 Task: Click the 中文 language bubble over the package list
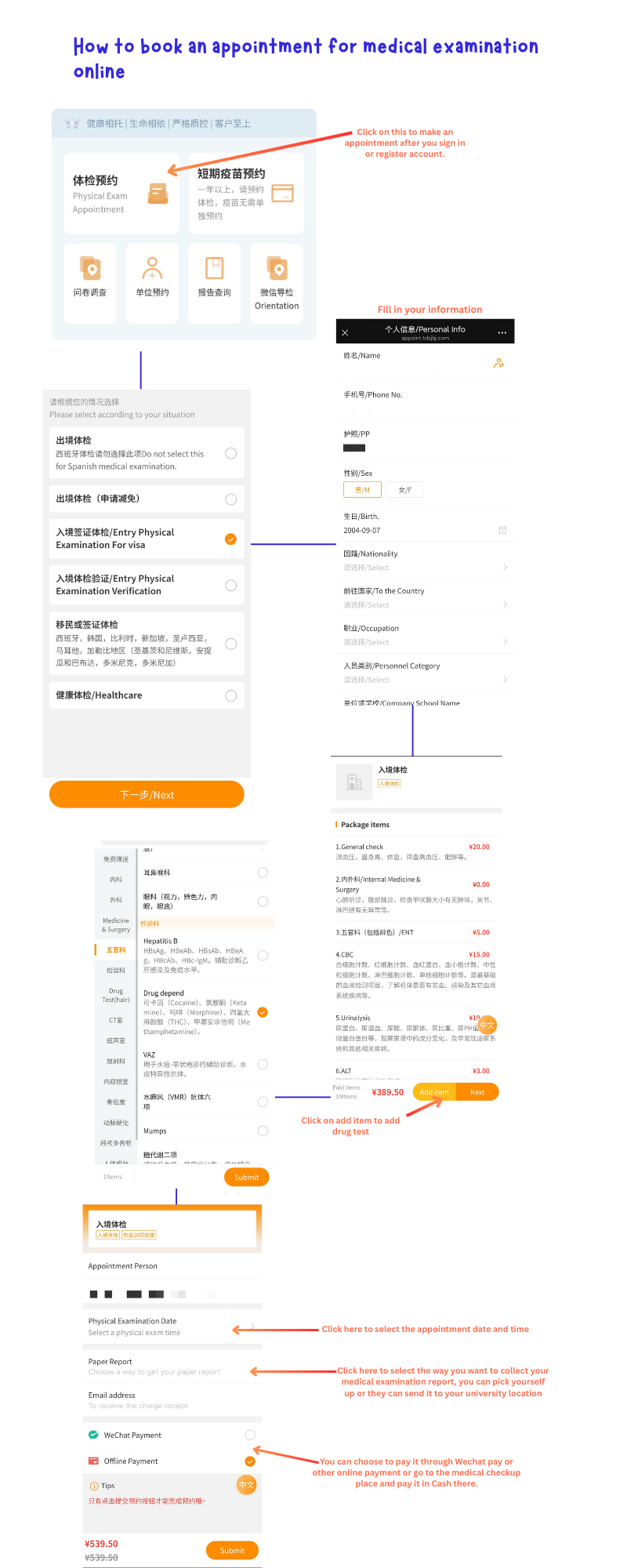(x=487, y=1025)
